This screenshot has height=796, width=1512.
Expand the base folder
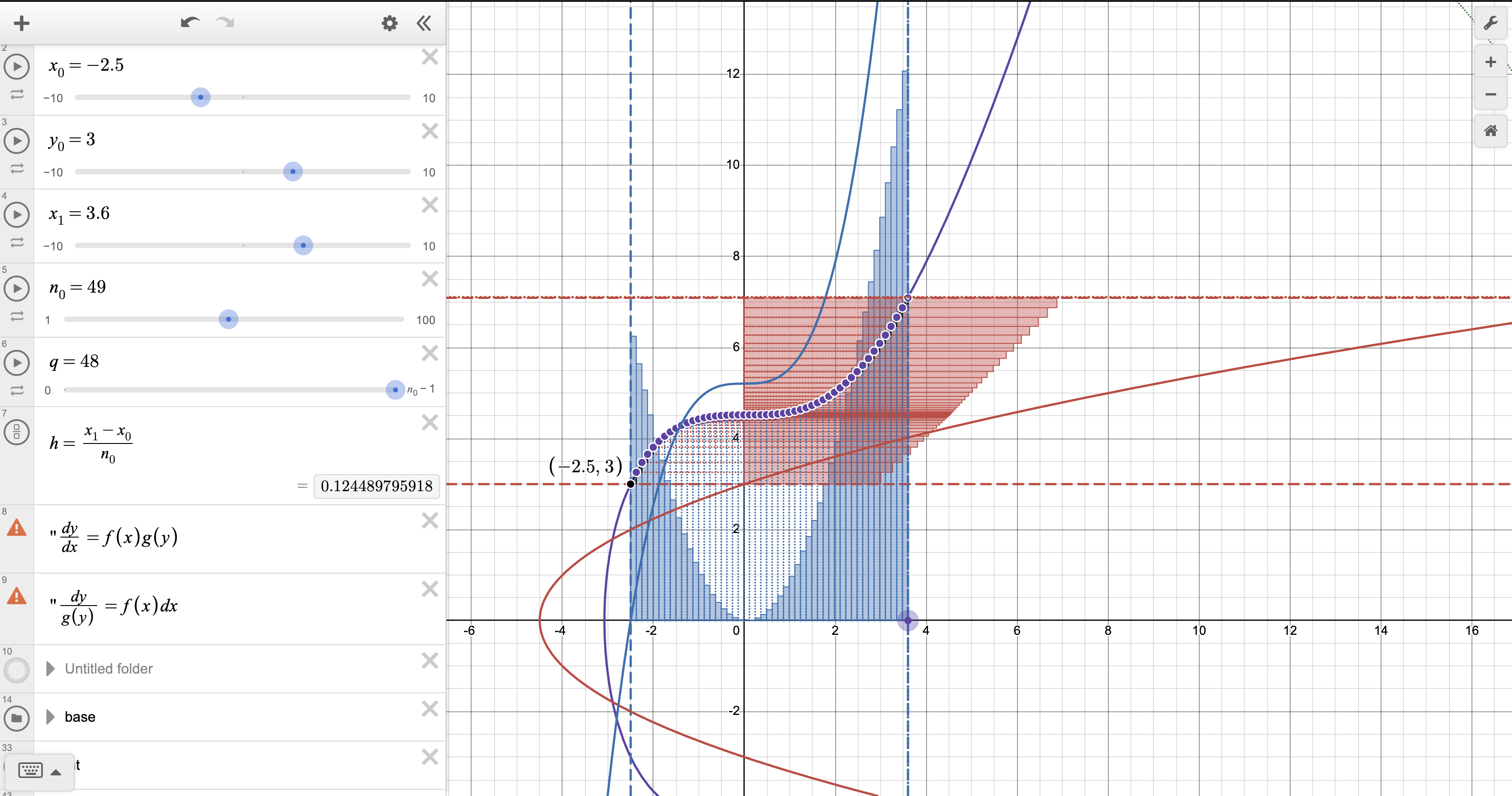click(x=50, y=717)
